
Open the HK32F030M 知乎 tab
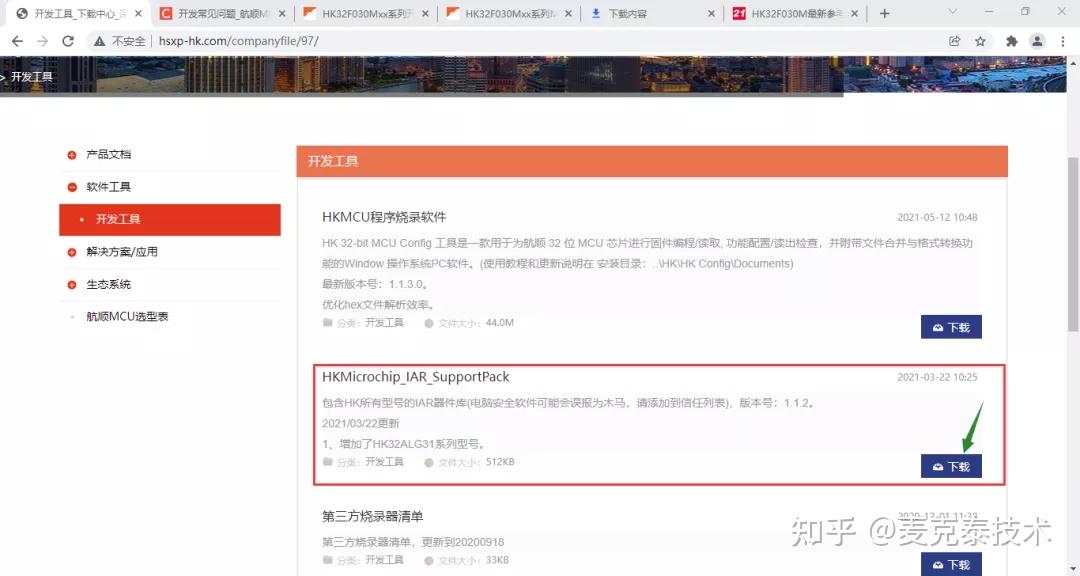(x=793, y=14)
